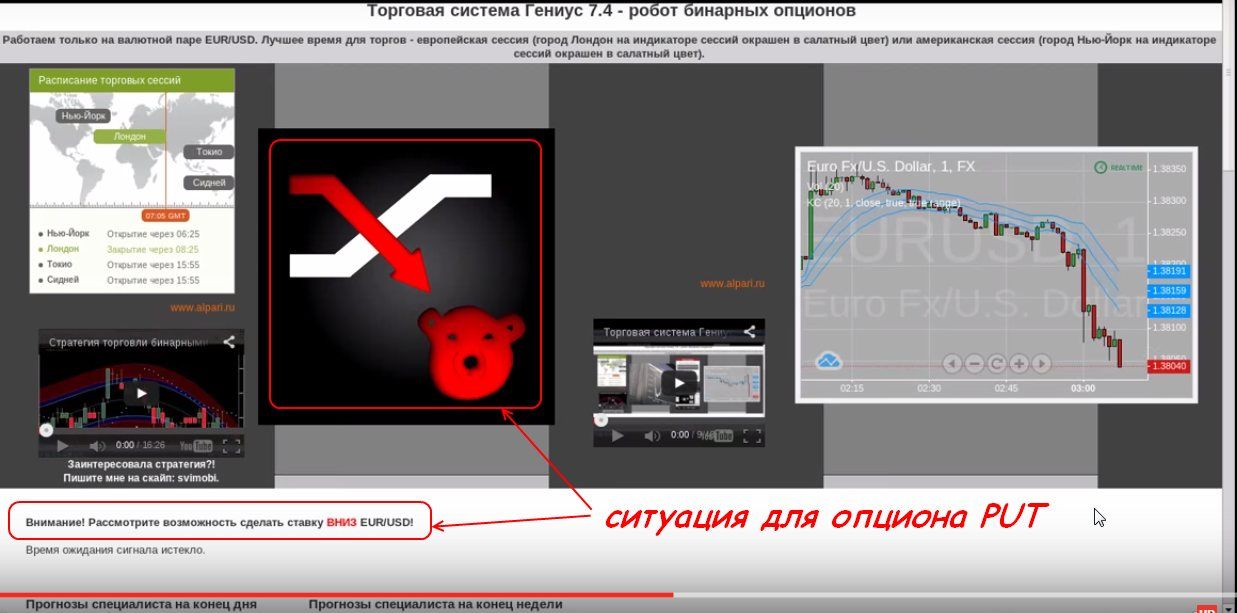Screen dimensions: 1237x613
Task: Click the red 1.38040 current price label
Action: tap(1167, 367)
